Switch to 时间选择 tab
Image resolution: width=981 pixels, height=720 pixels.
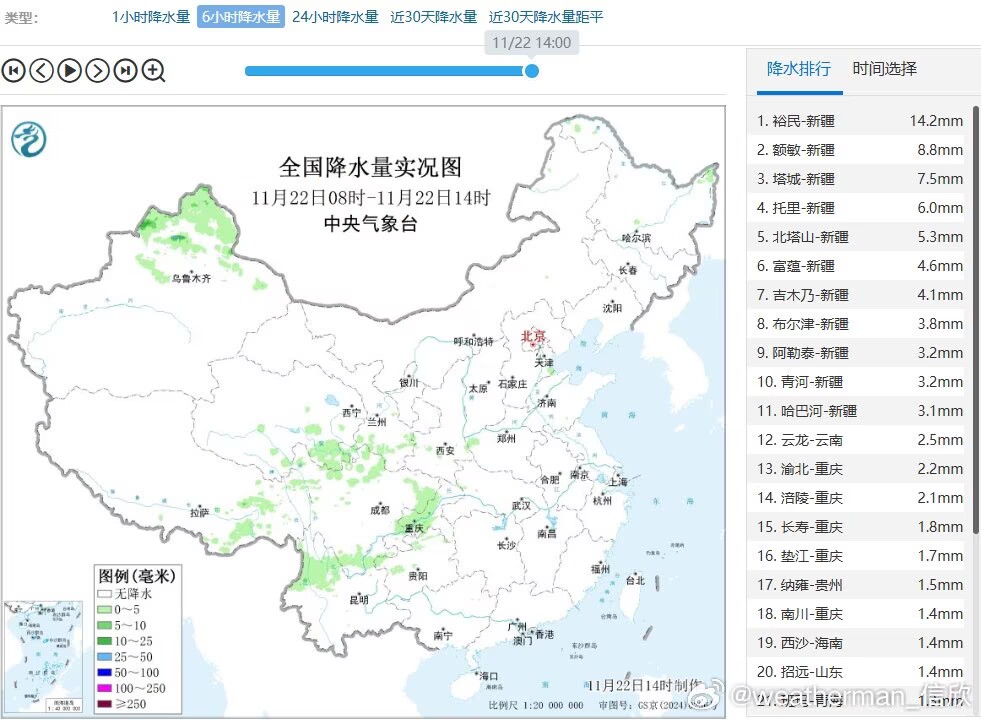pos(884,69)
